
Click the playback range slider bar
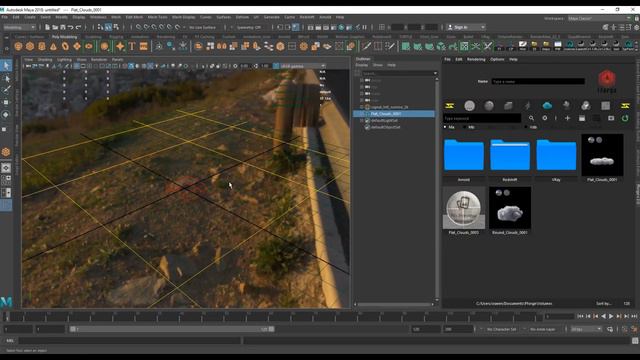[x=172, y=329]
